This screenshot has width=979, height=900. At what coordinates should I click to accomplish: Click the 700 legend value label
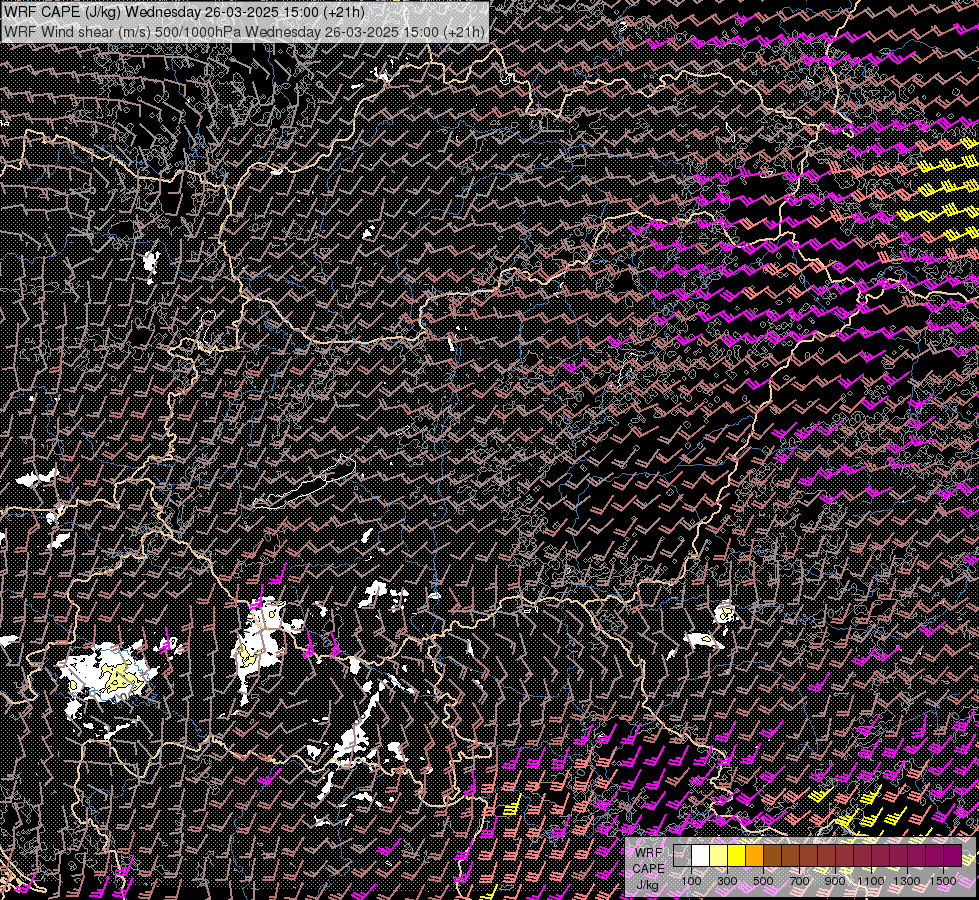tap(799, 881)
